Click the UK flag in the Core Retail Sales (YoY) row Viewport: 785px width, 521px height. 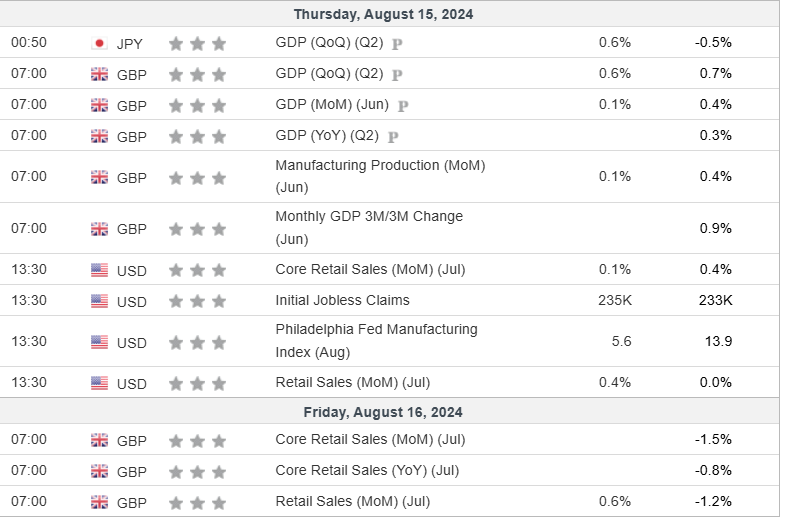pyautogui.click(x=99, y=470)
